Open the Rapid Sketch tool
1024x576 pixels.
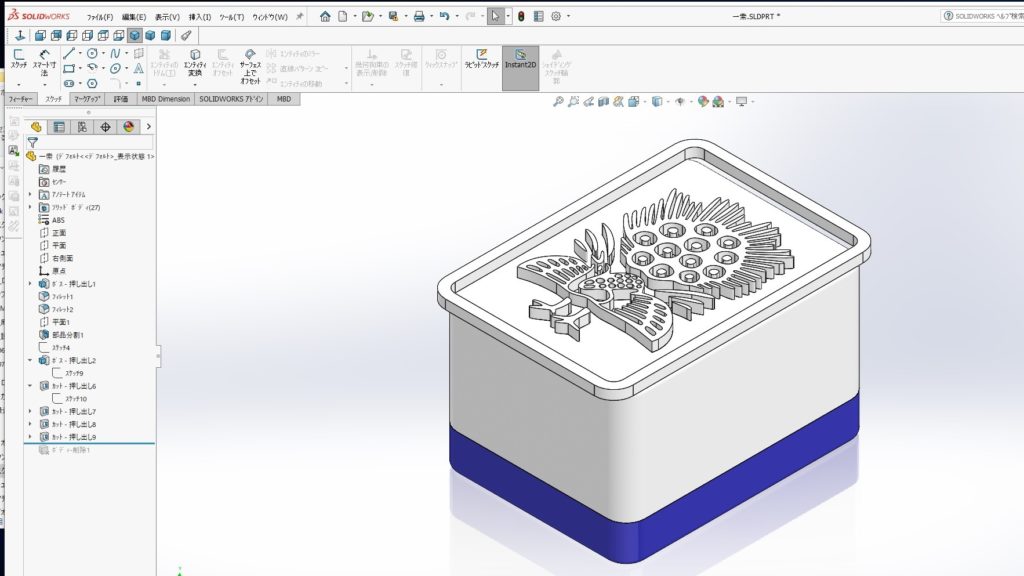tap(481, 59)
